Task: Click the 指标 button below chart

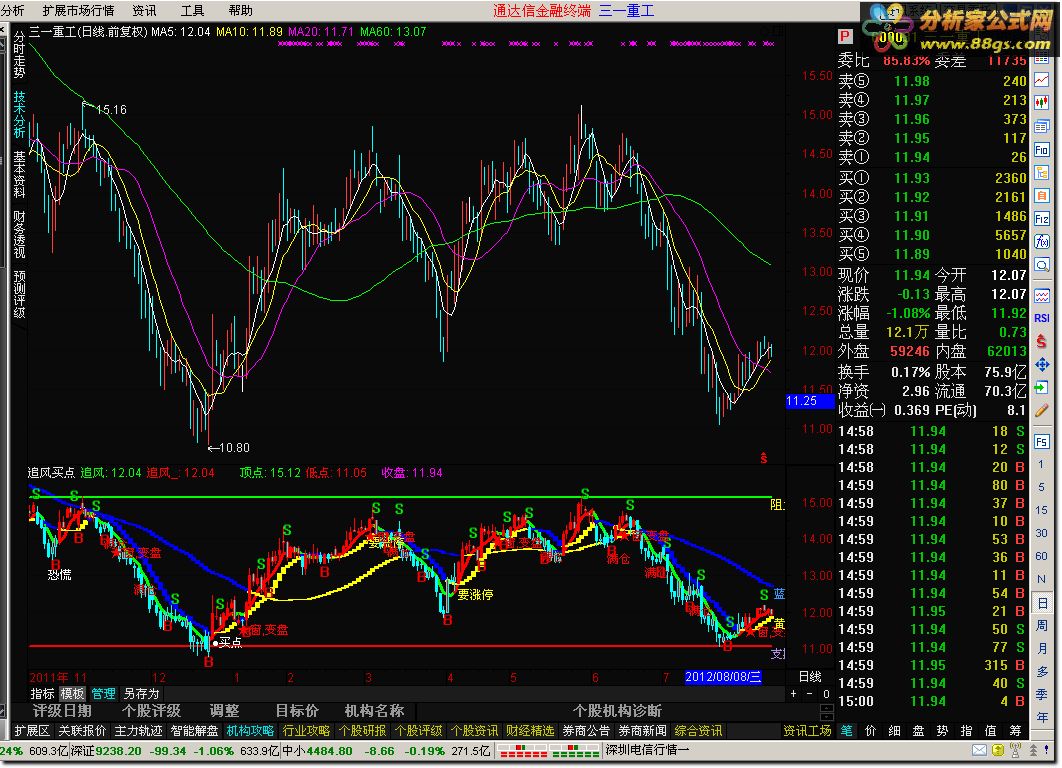Action: tap(42, 694)
